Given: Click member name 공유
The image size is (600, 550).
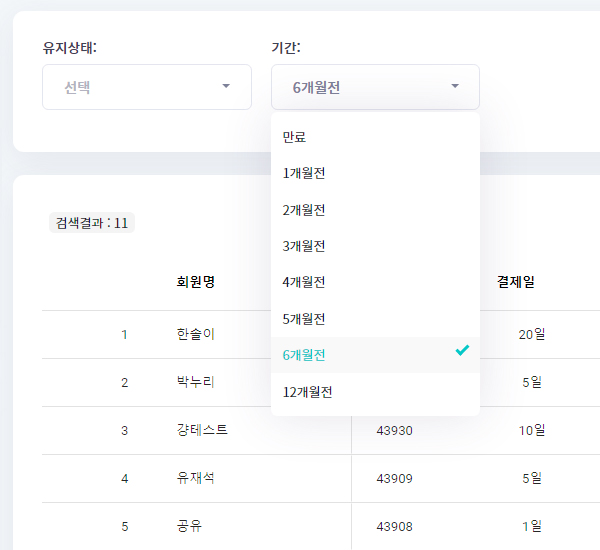Looking at the screenshot, I should 189,526.
